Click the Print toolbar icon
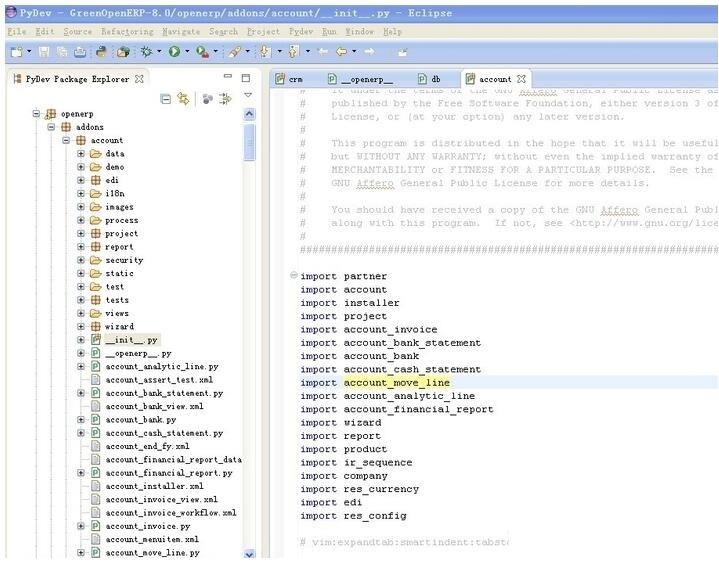719x573 pixels. [80, 52]
